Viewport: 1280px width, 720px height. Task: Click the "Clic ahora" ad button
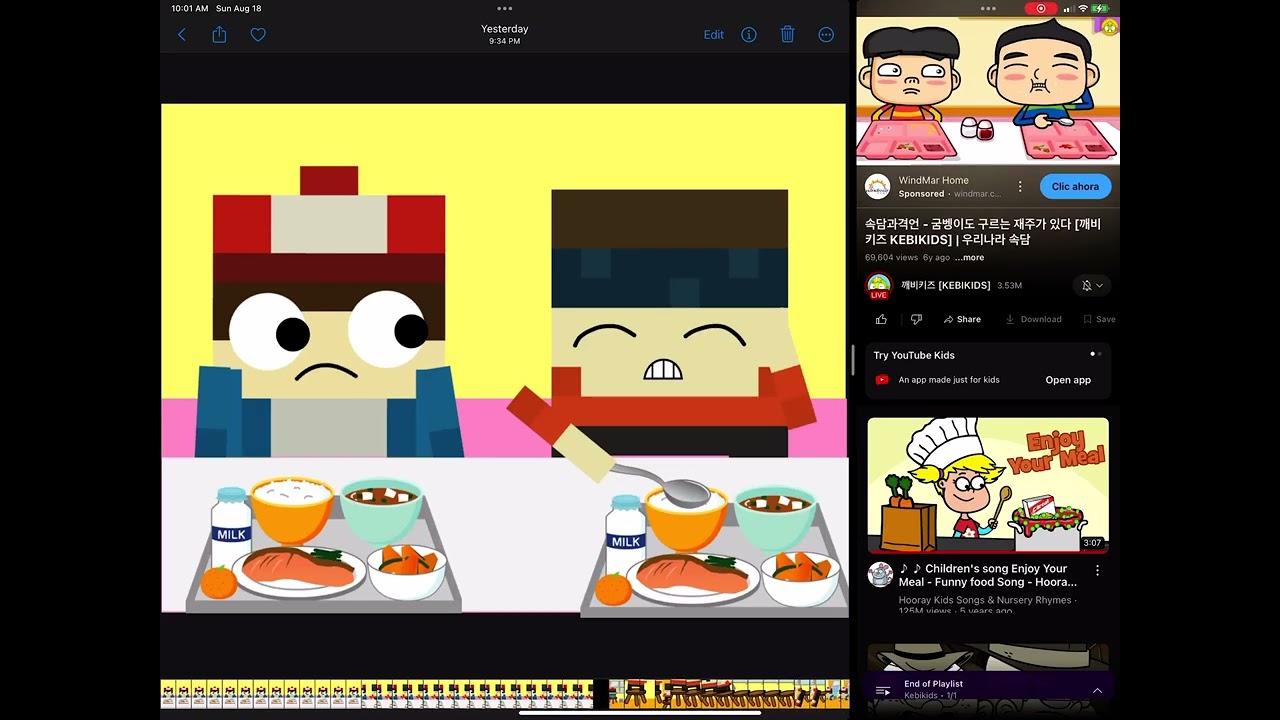(1075, 187)
